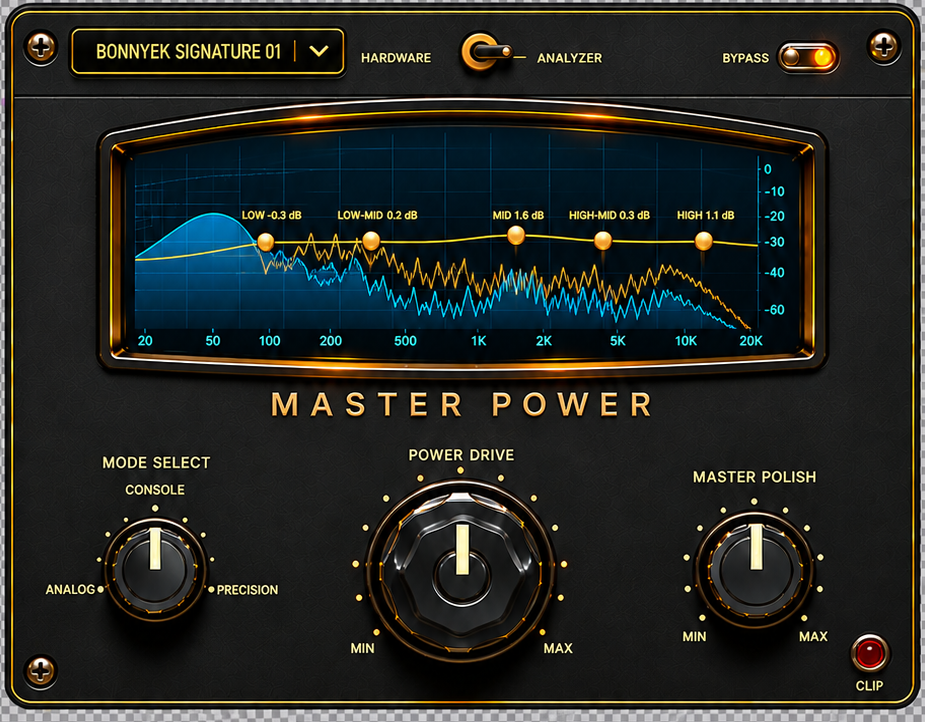Click the "LOW-MID 0.2 dB" readout
Image resolution: width=925 pixels, height=722 pixels.
[378, 215]
